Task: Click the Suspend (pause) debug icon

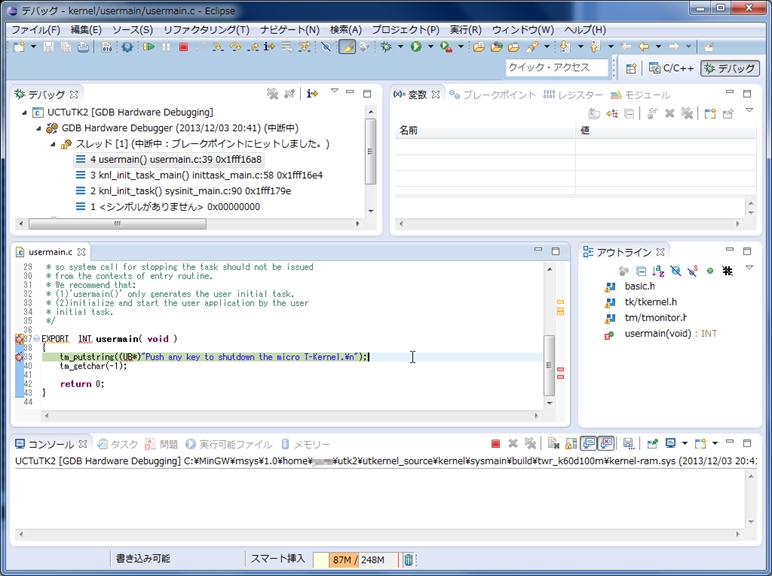Action: [x=166, y=47]
